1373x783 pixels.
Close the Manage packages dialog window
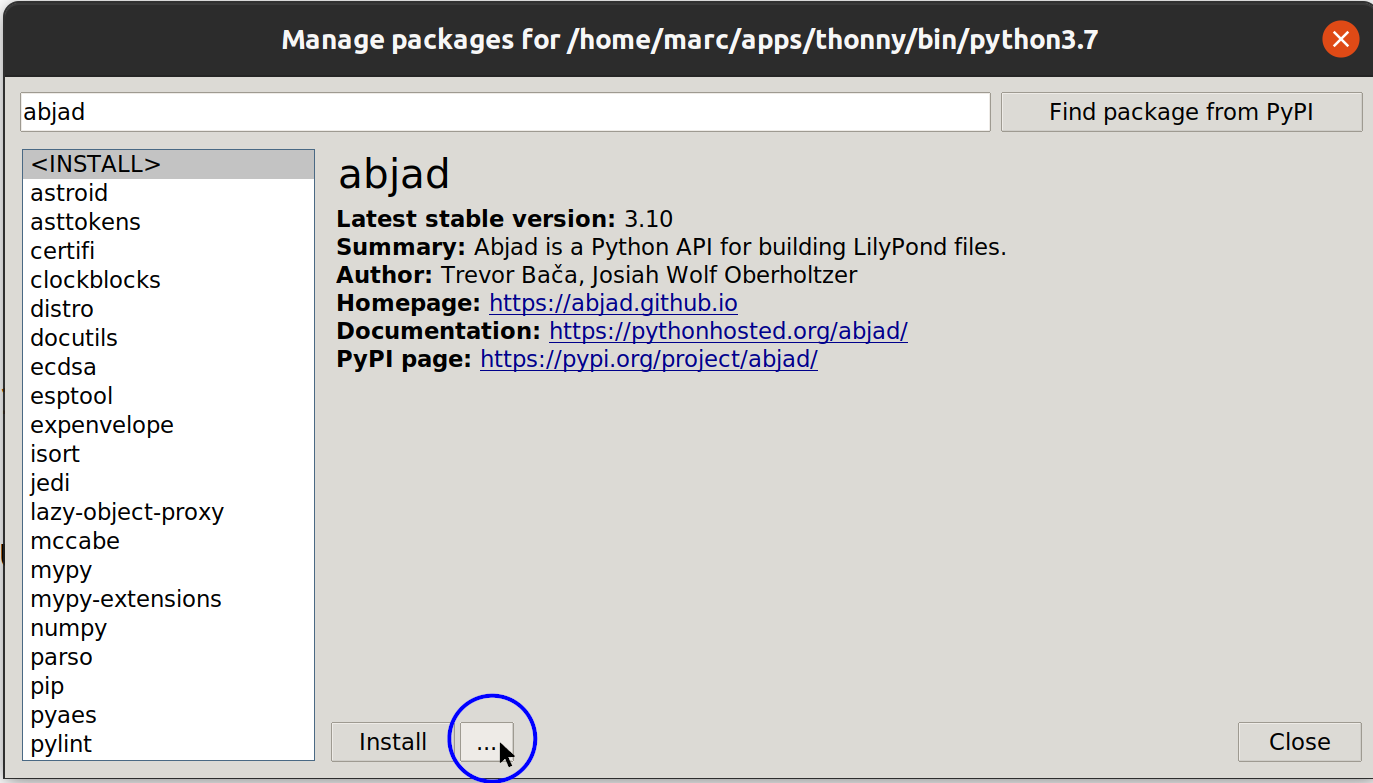1340,40
